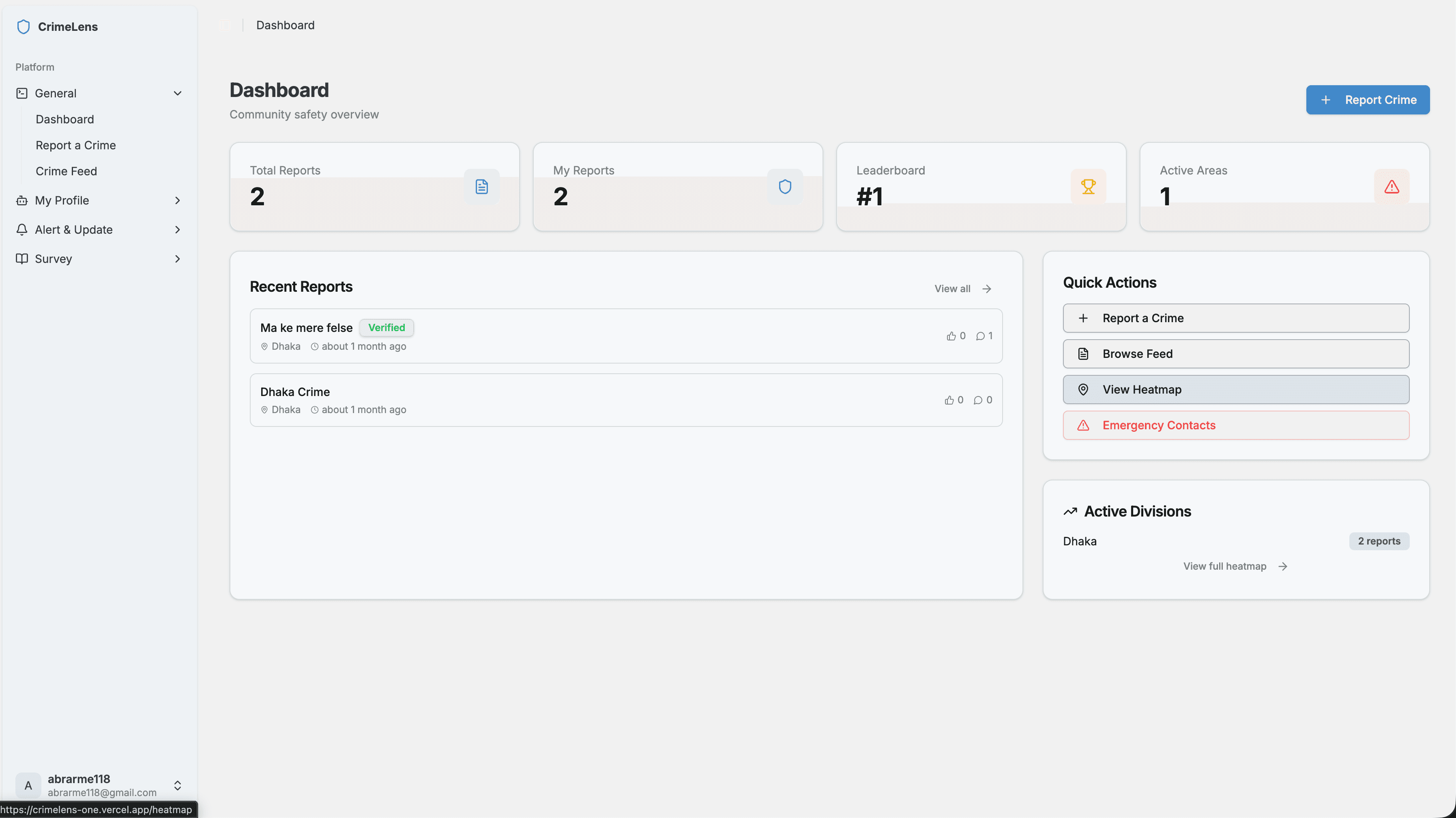Select Report a Crime sidebar item
The height and width of the screenshot is (818, 1456).
pos(76,145)
